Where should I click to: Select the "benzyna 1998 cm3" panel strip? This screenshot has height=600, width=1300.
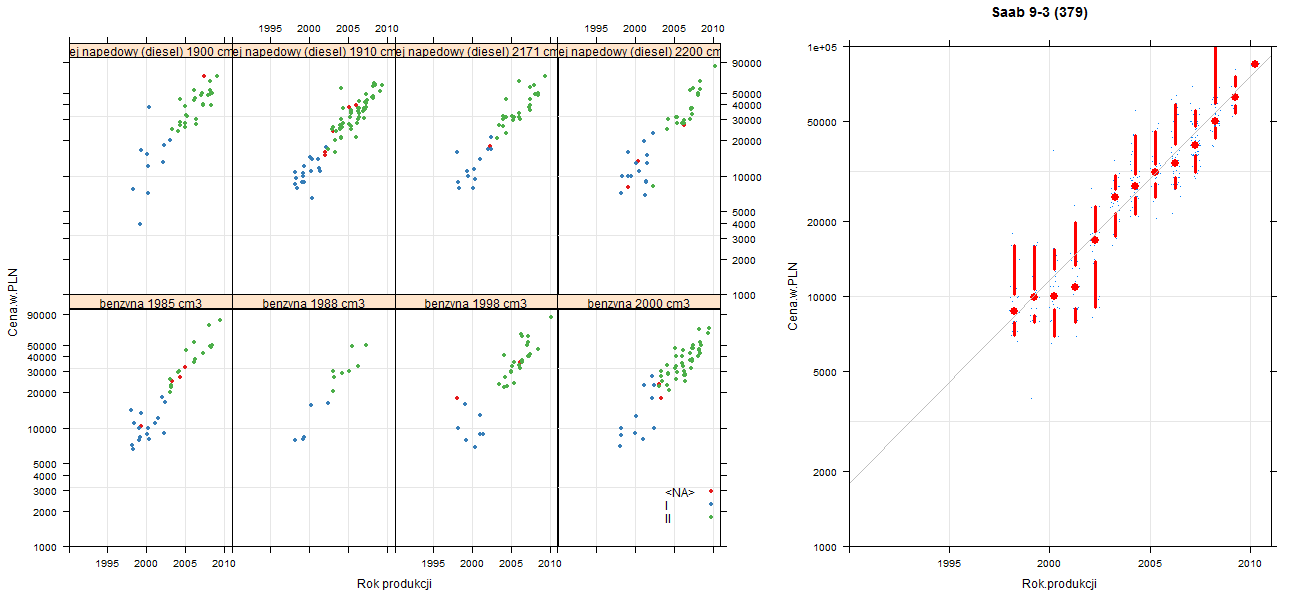tap(476, 303)
